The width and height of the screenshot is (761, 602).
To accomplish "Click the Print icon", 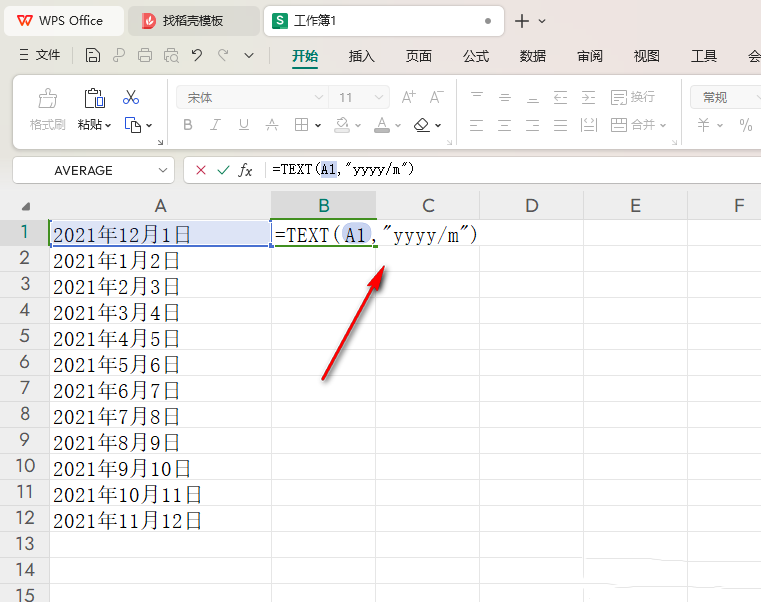I will coord(145,55).
